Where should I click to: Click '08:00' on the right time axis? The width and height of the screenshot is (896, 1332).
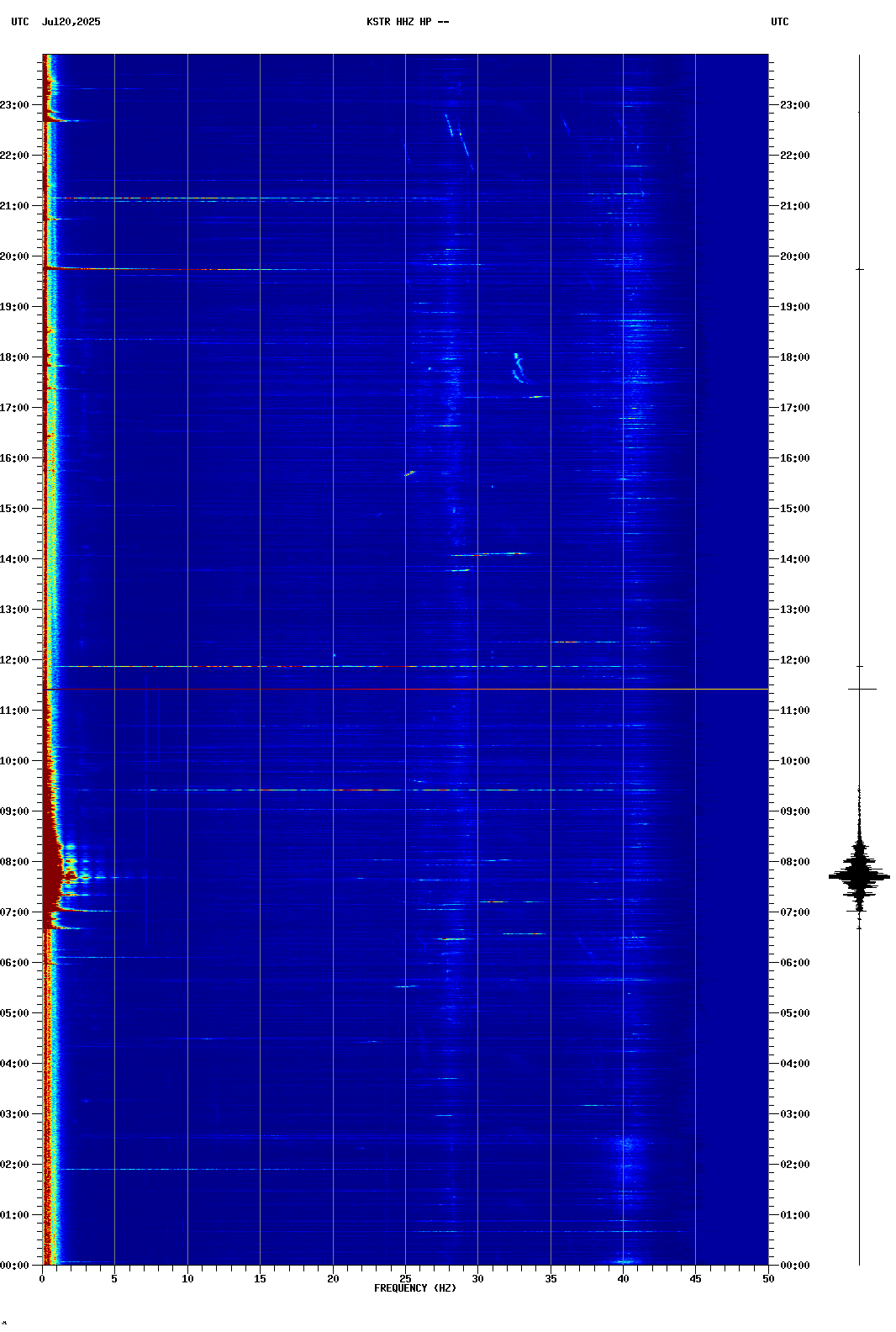(x=795, y=862)
